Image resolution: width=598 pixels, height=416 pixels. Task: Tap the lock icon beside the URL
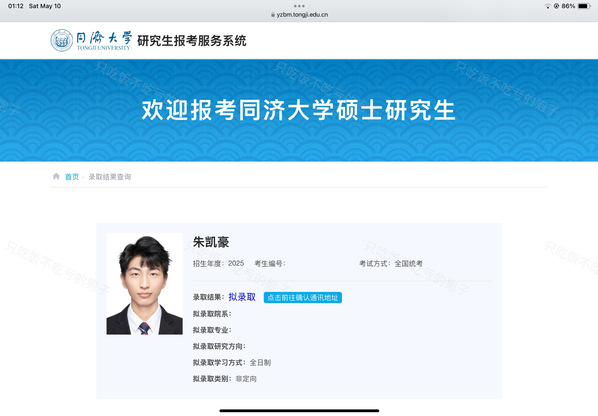point(273,14)
